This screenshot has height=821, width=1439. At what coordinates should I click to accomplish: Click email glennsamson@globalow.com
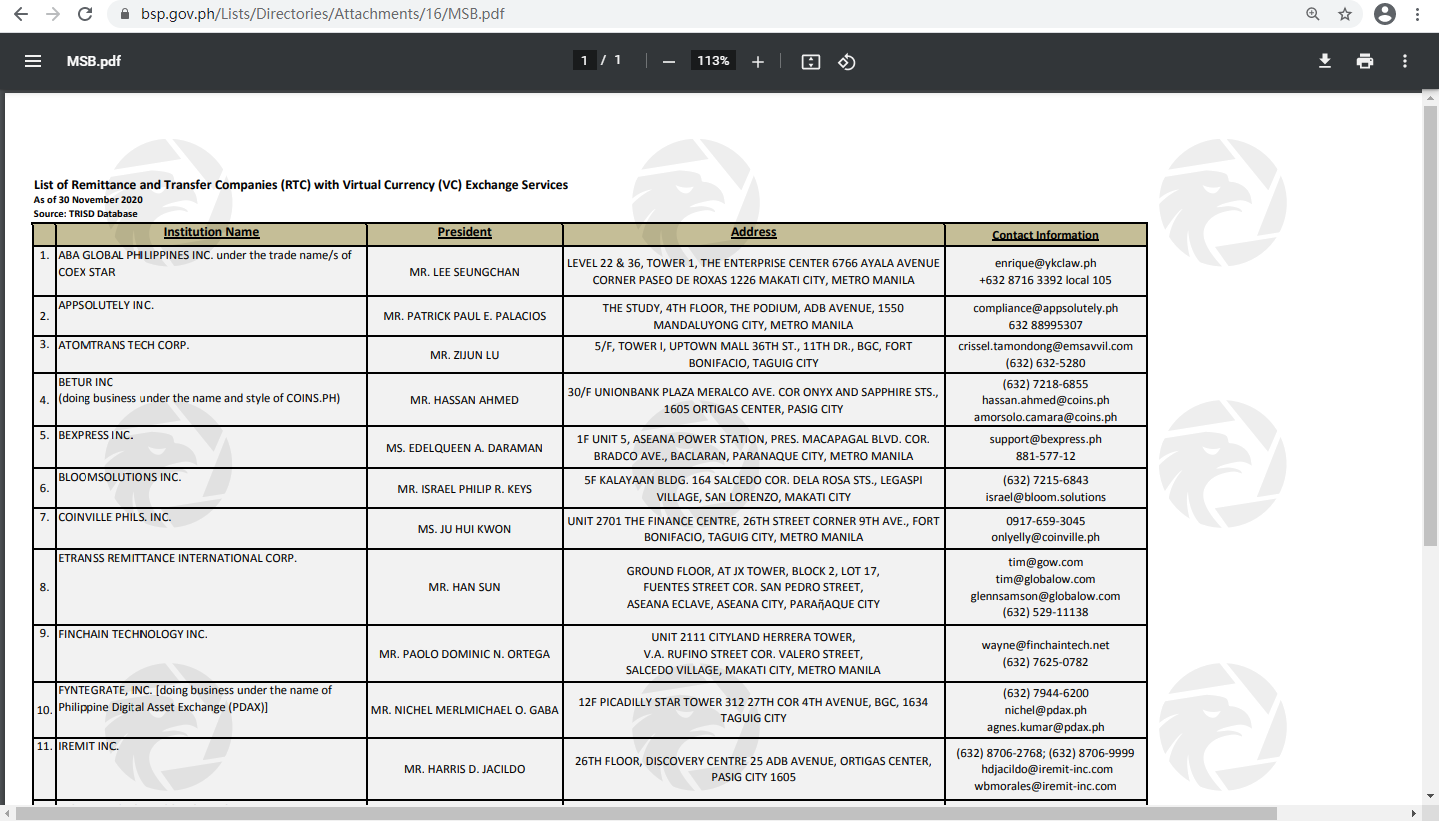(1045, 596)
